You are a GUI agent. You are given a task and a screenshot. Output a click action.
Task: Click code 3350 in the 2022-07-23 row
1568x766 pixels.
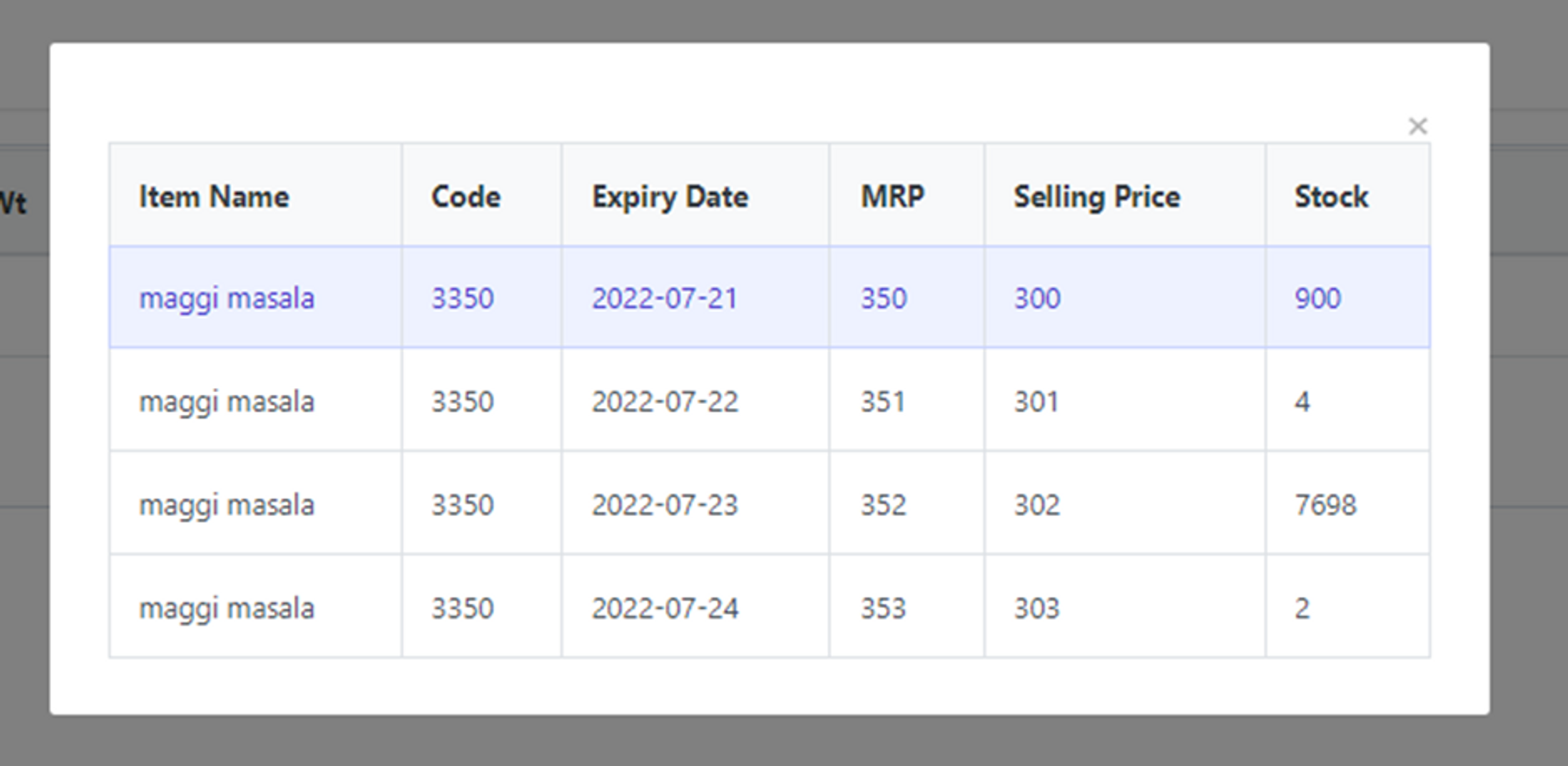pos(462,505)
